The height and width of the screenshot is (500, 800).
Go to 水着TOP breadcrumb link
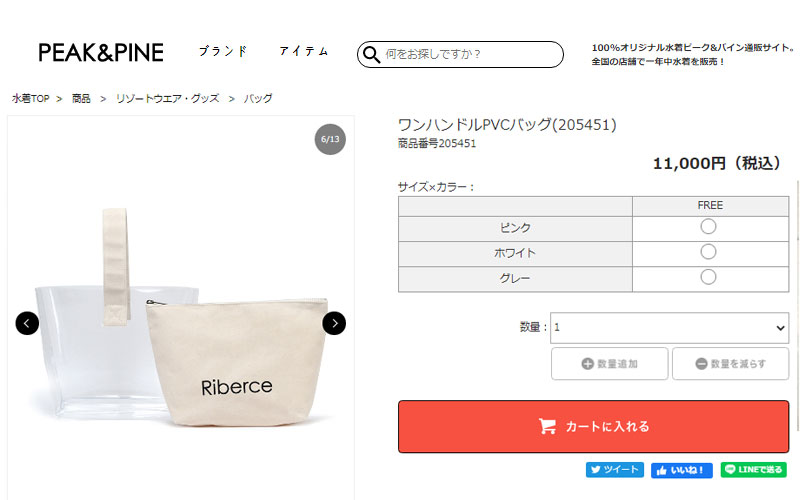click(x=31, y=99)
